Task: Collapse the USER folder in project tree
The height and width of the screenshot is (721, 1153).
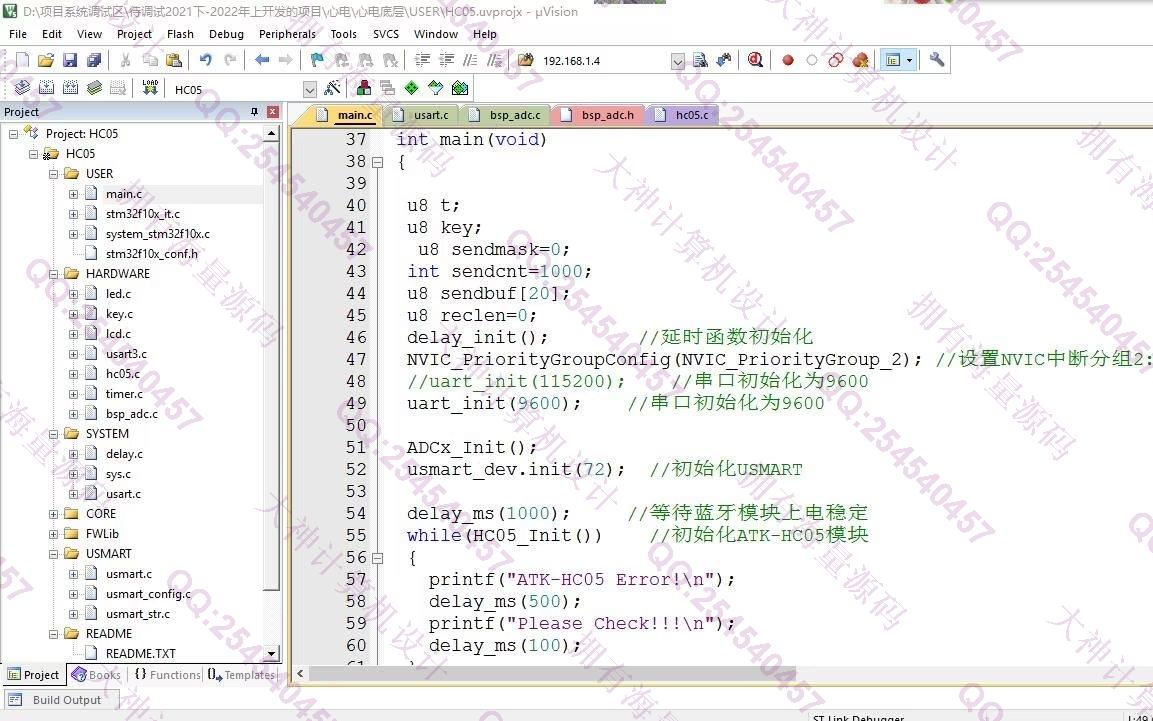Action: [53, 174]
